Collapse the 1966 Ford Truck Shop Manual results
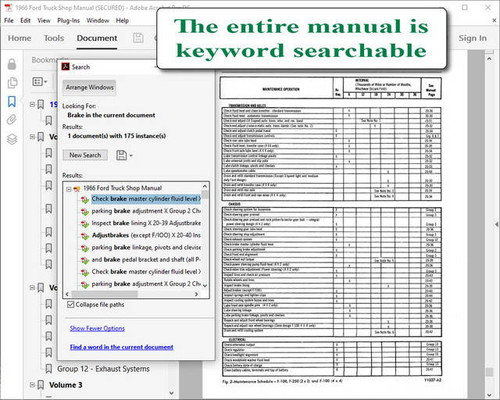The height and width of the screenshot is (400, 500). (x=69, y=189)
